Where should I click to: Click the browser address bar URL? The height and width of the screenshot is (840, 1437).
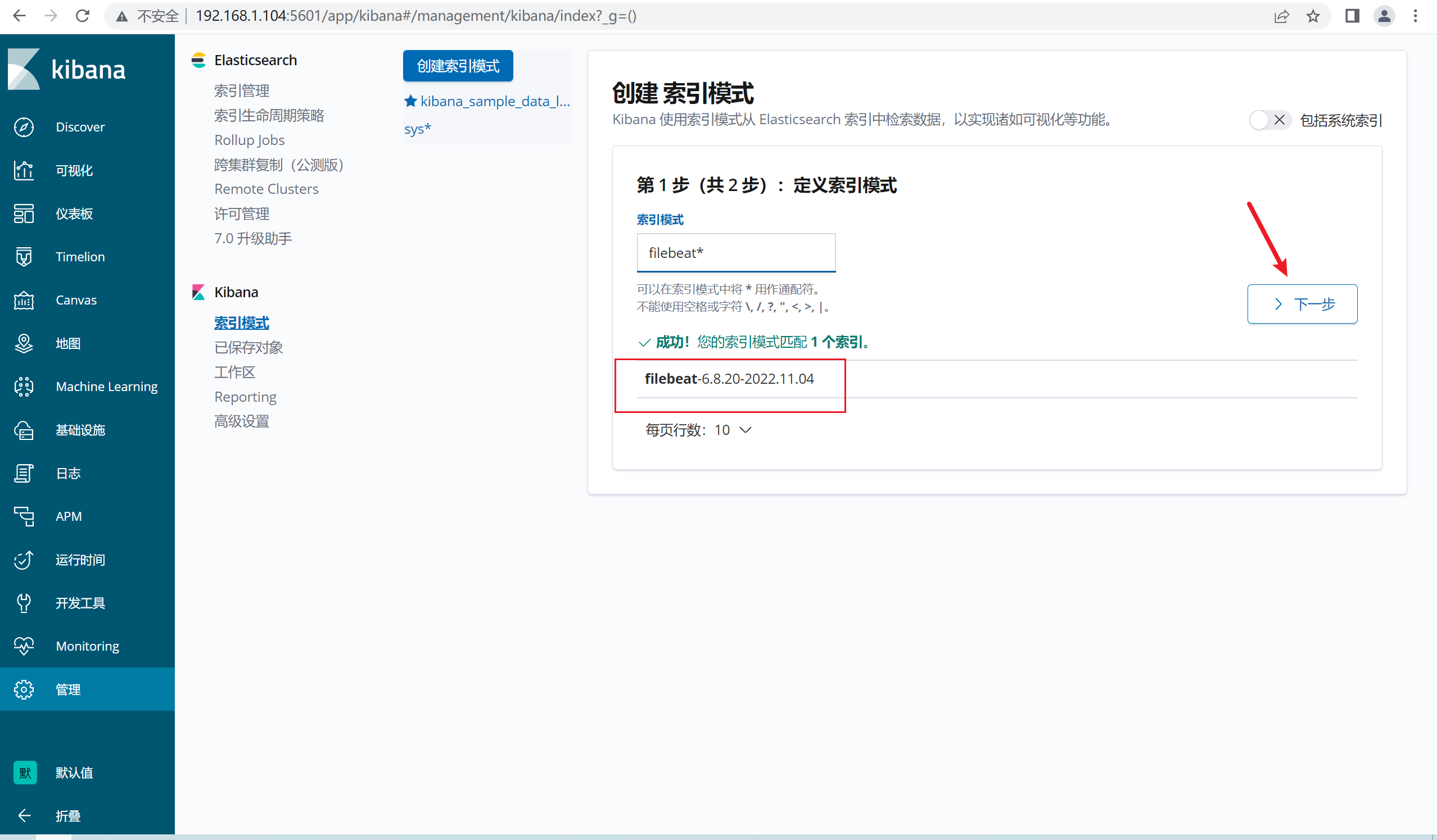click(x=415, y=16)
